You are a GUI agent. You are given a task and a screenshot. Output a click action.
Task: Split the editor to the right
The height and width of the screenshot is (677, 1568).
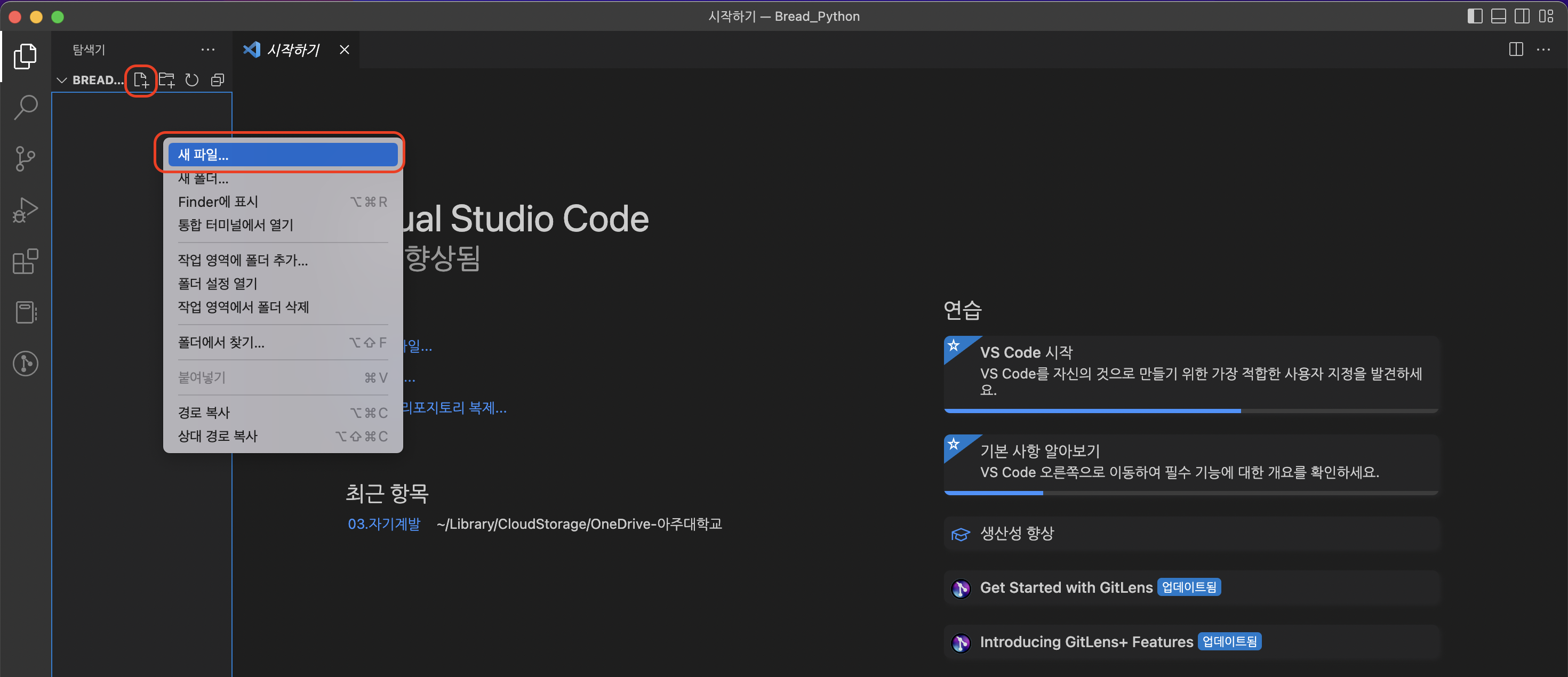pos(1516,49)
